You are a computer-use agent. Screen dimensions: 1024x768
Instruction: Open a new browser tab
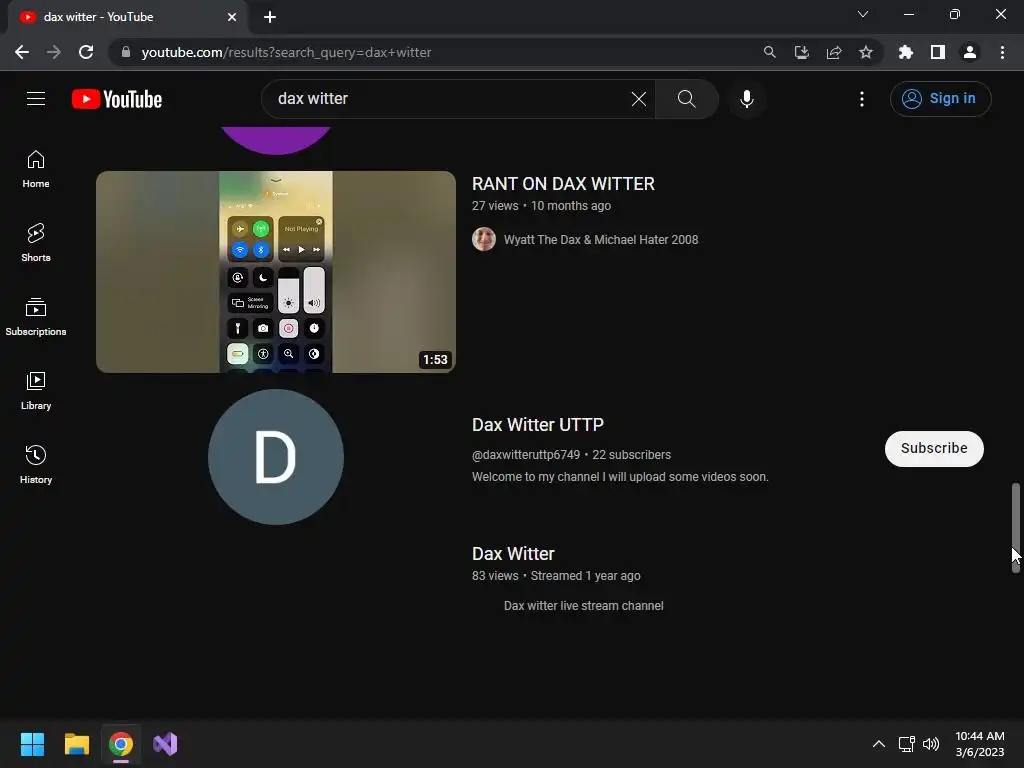point(270,17)
